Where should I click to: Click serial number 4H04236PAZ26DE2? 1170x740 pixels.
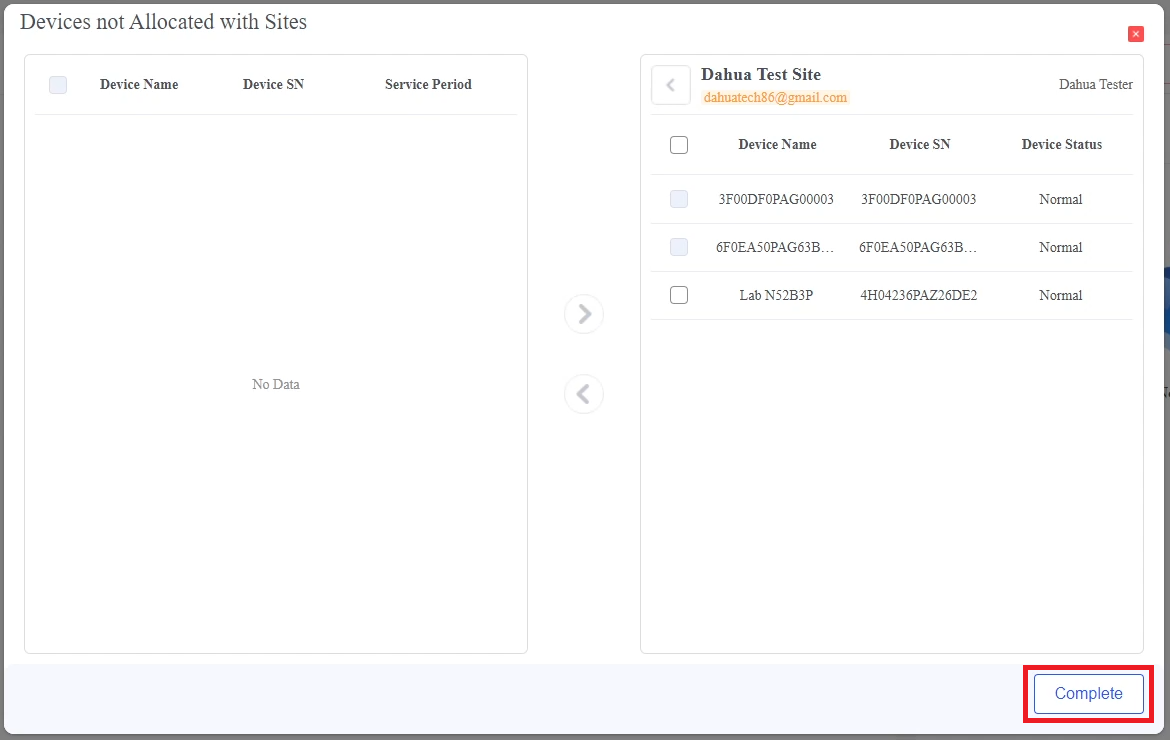click(x=919, y=296)
